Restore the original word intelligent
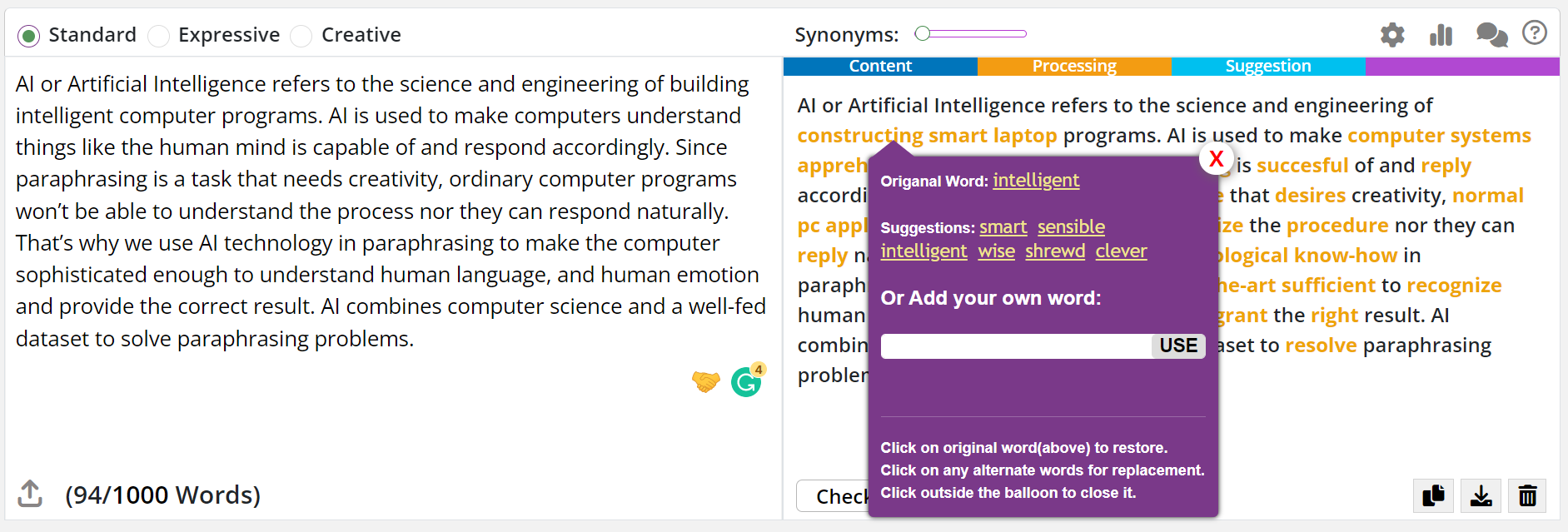The width and height of the screenshot is (1568, 532). 1035,180
